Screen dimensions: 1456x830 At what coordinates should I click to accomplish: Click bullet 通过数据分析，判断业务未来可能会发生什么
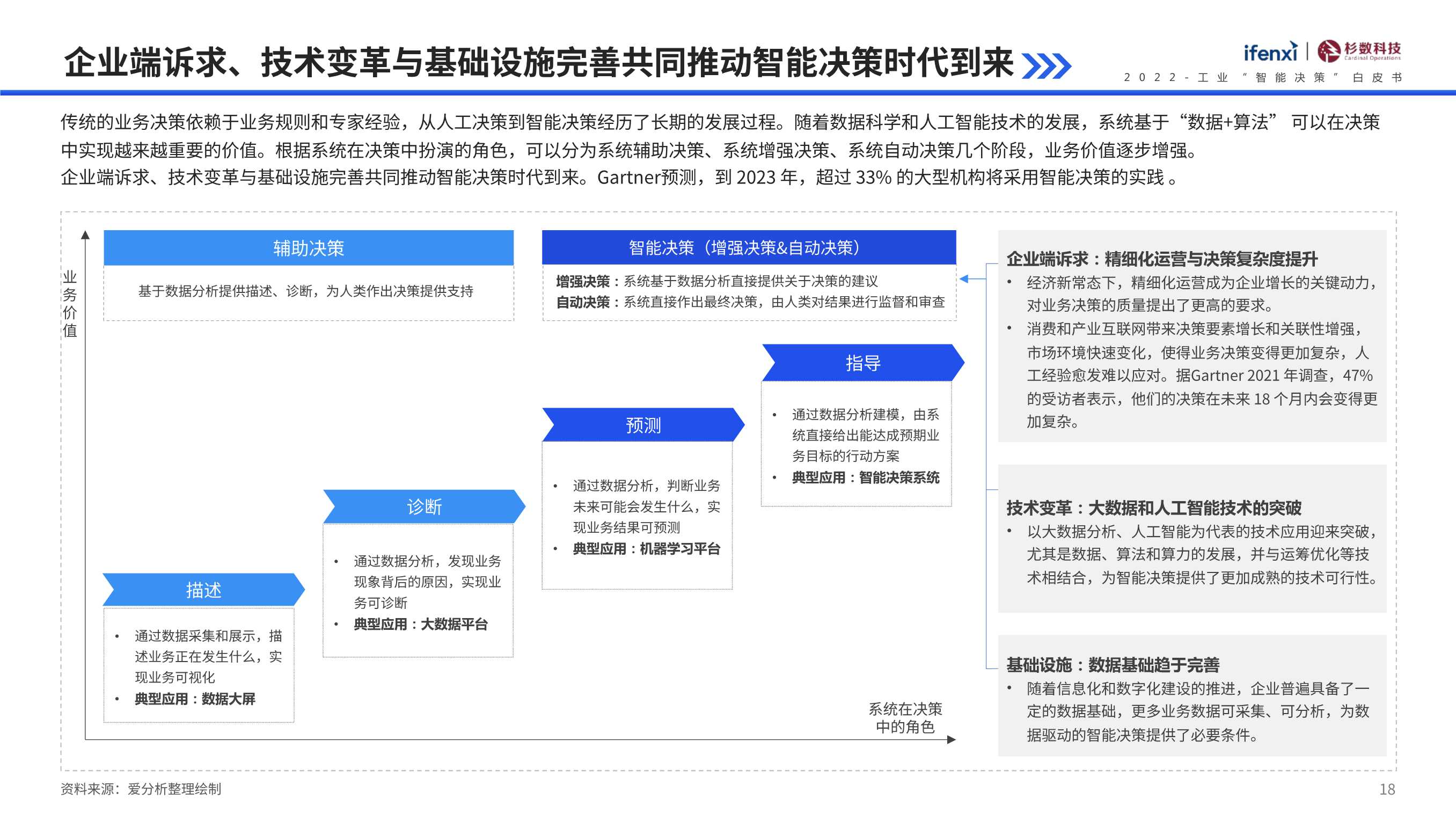(647, 507)
